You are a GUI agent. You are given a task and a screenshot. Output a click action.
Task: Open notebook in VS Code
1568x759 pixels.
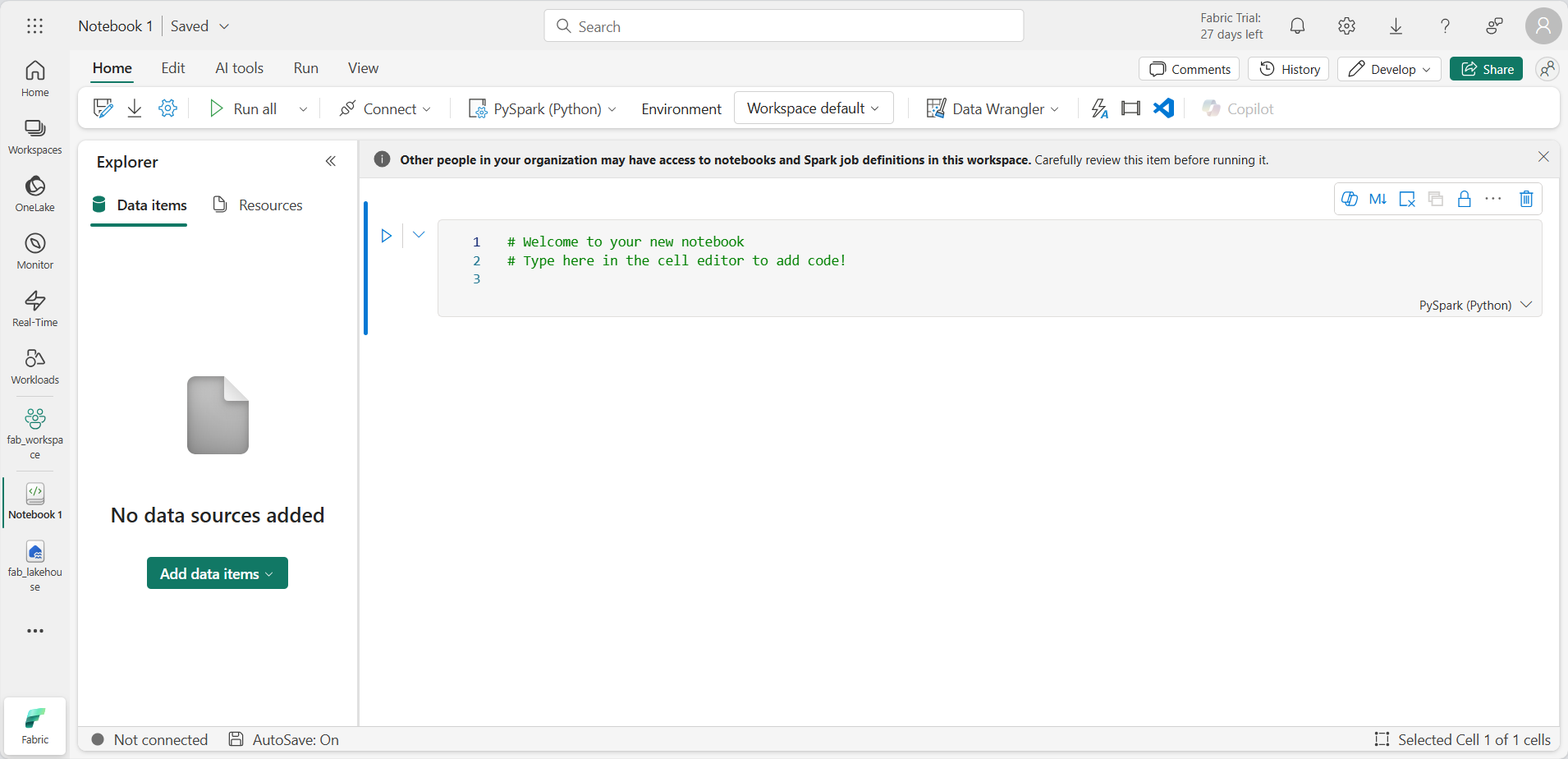click(x=1163, y=108)
